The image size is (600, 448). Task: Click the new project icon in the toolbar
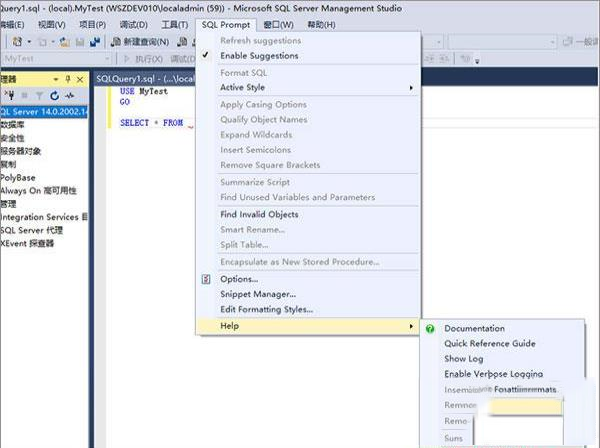(17, 41)
